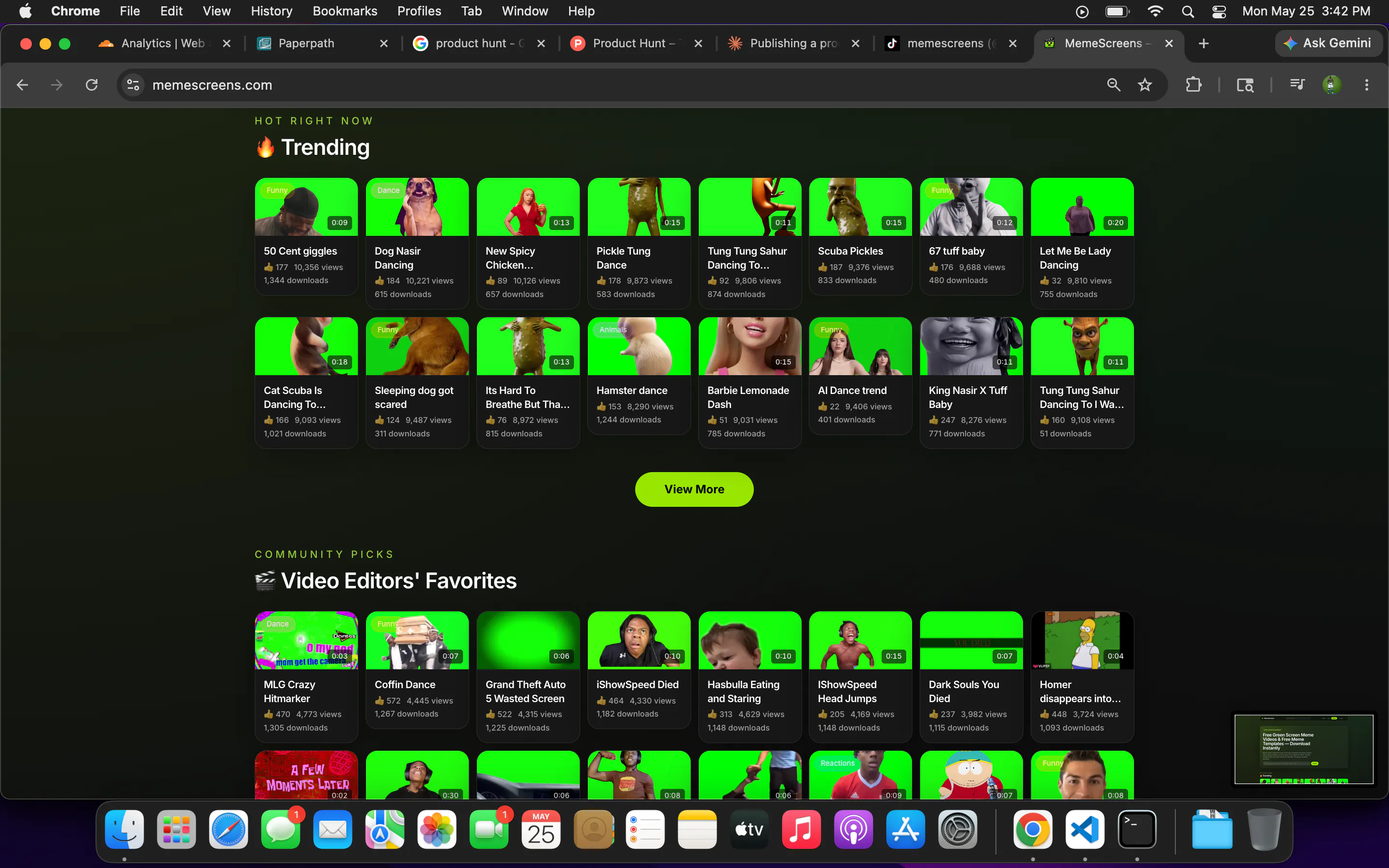Click the Dance tag on MLG Crazy Hitmarker
Image resolution: width=1389 pixels, height=868 pixels.
(277, 624)
